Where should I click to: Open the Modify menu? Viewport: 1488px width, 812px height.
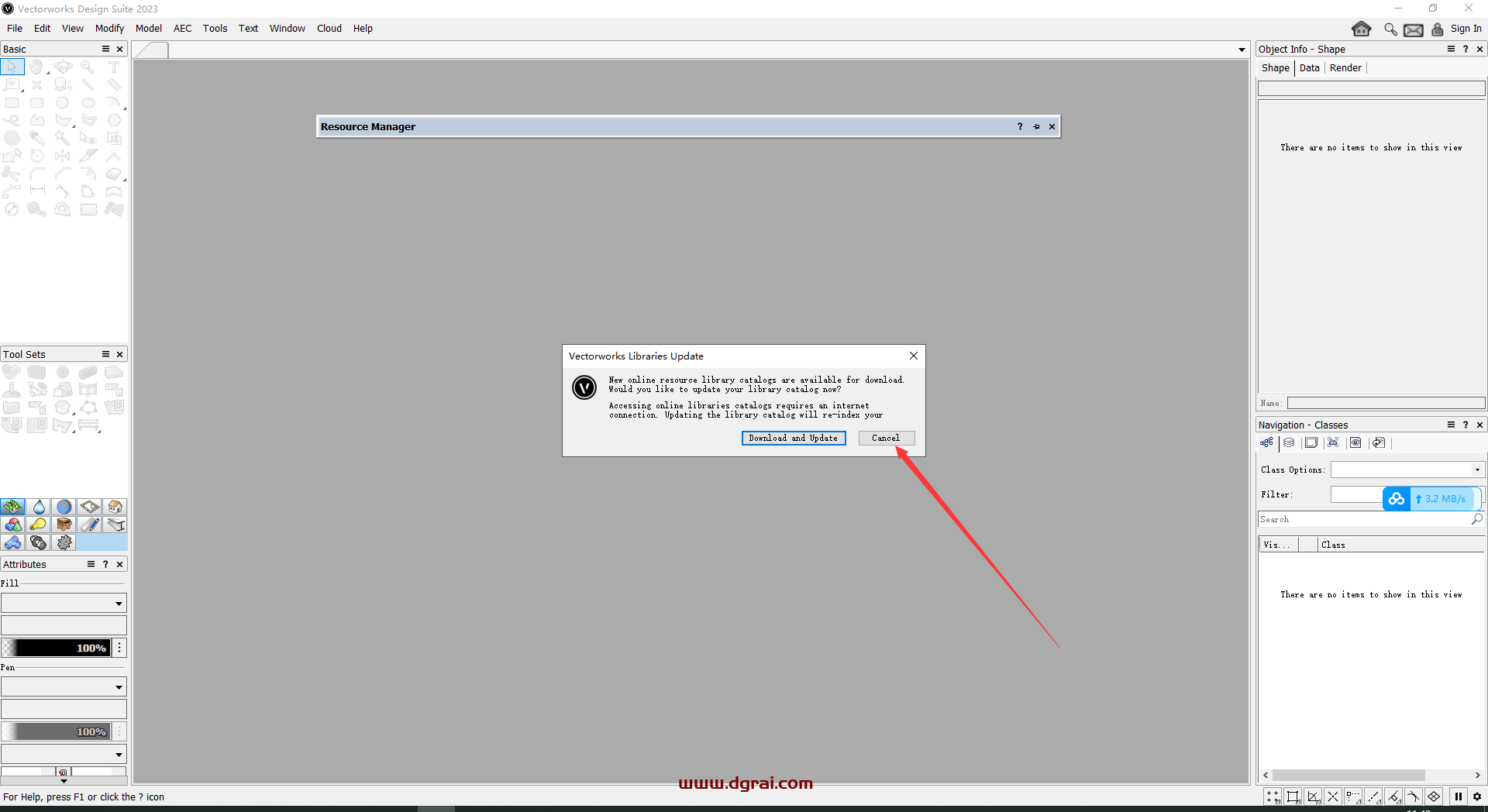[x=109, y=28]
